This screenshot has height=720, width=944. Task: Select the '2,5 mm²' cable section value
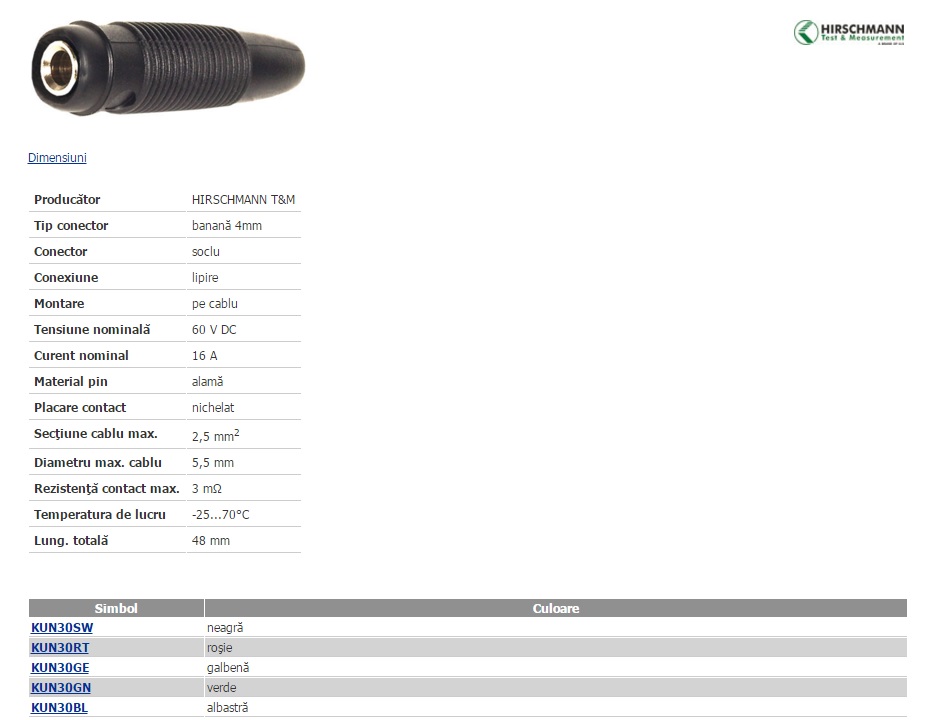(x=216, y=435)
